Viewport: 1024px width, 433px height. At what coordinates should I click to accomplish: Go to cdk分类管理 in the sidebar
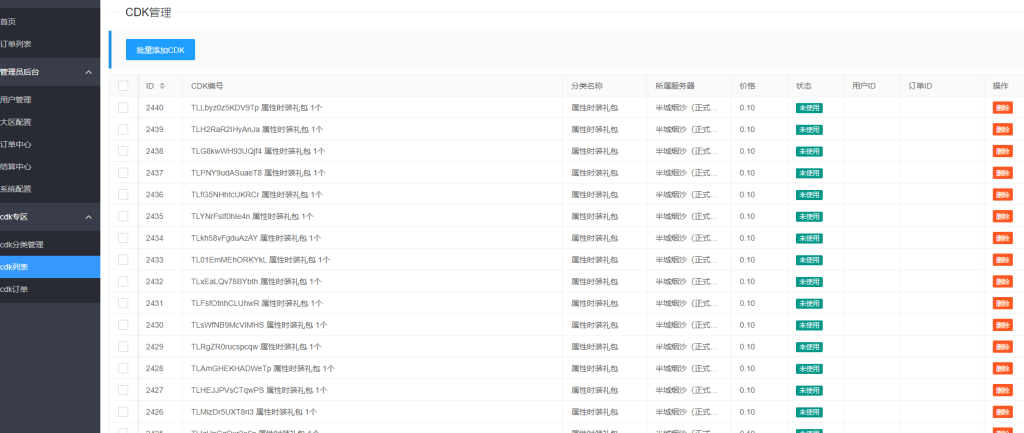(22, 244)
